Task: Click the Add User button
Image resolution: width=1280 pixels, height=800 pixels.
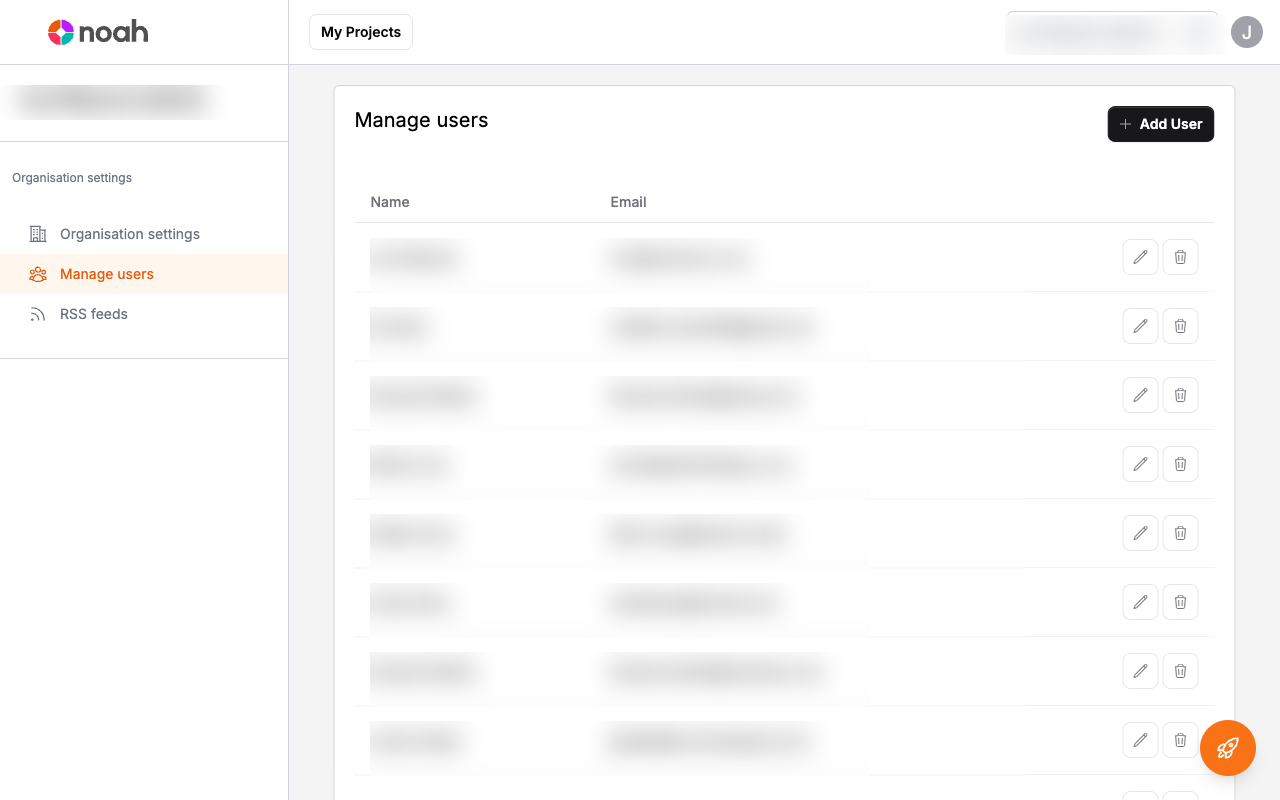Action: [x=1161, y=124]
